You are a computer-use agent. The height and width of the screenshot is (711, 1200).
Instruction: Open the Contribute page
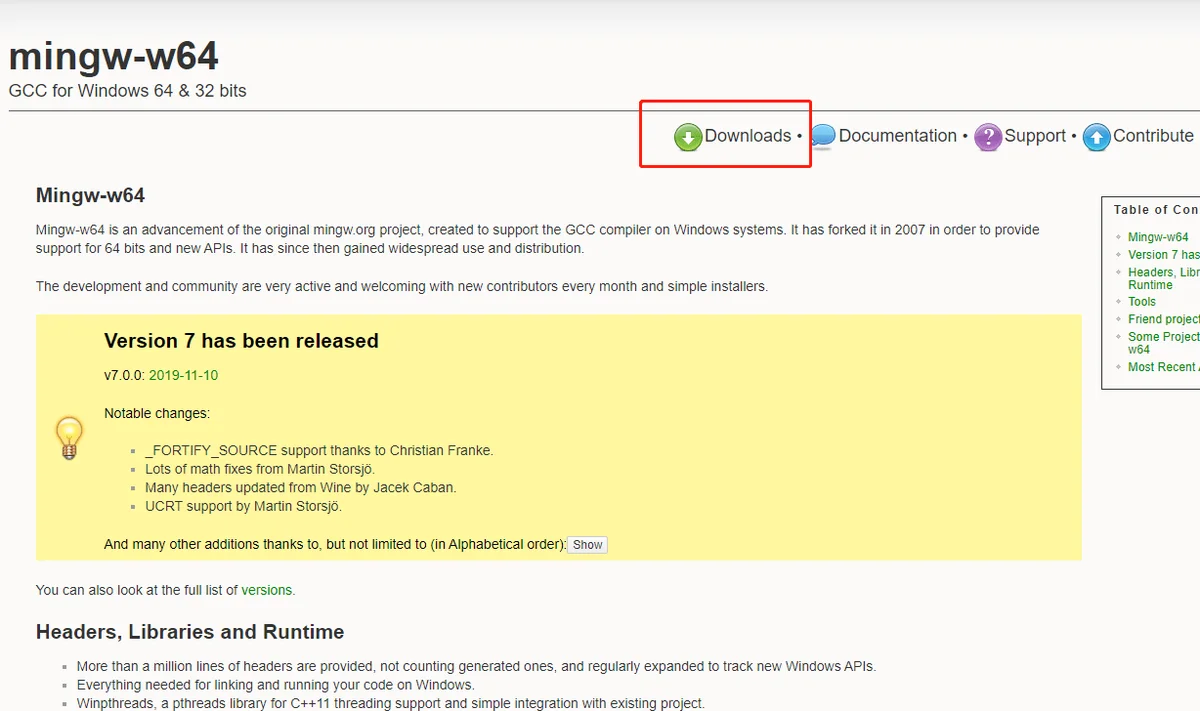click(x=1153, y=136)
